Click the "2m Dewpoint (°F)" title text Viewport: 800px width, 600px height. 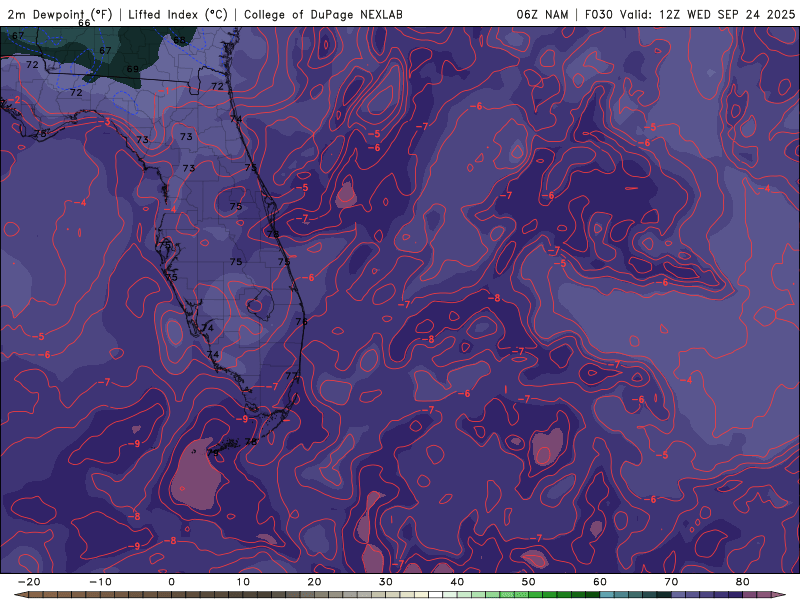pyautogui.click(x=60, y=14)
